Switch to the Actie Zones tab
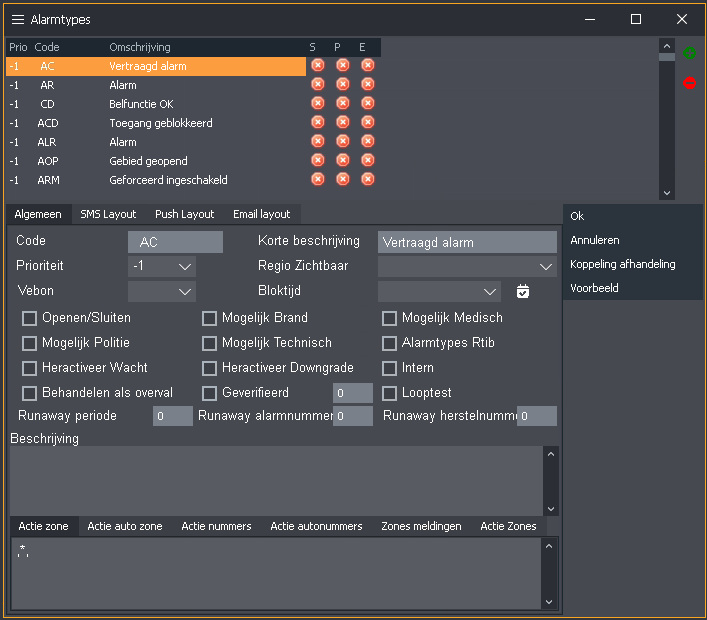Image resolution: width=707 pixels, height=620 pixels. coord(508,526)
